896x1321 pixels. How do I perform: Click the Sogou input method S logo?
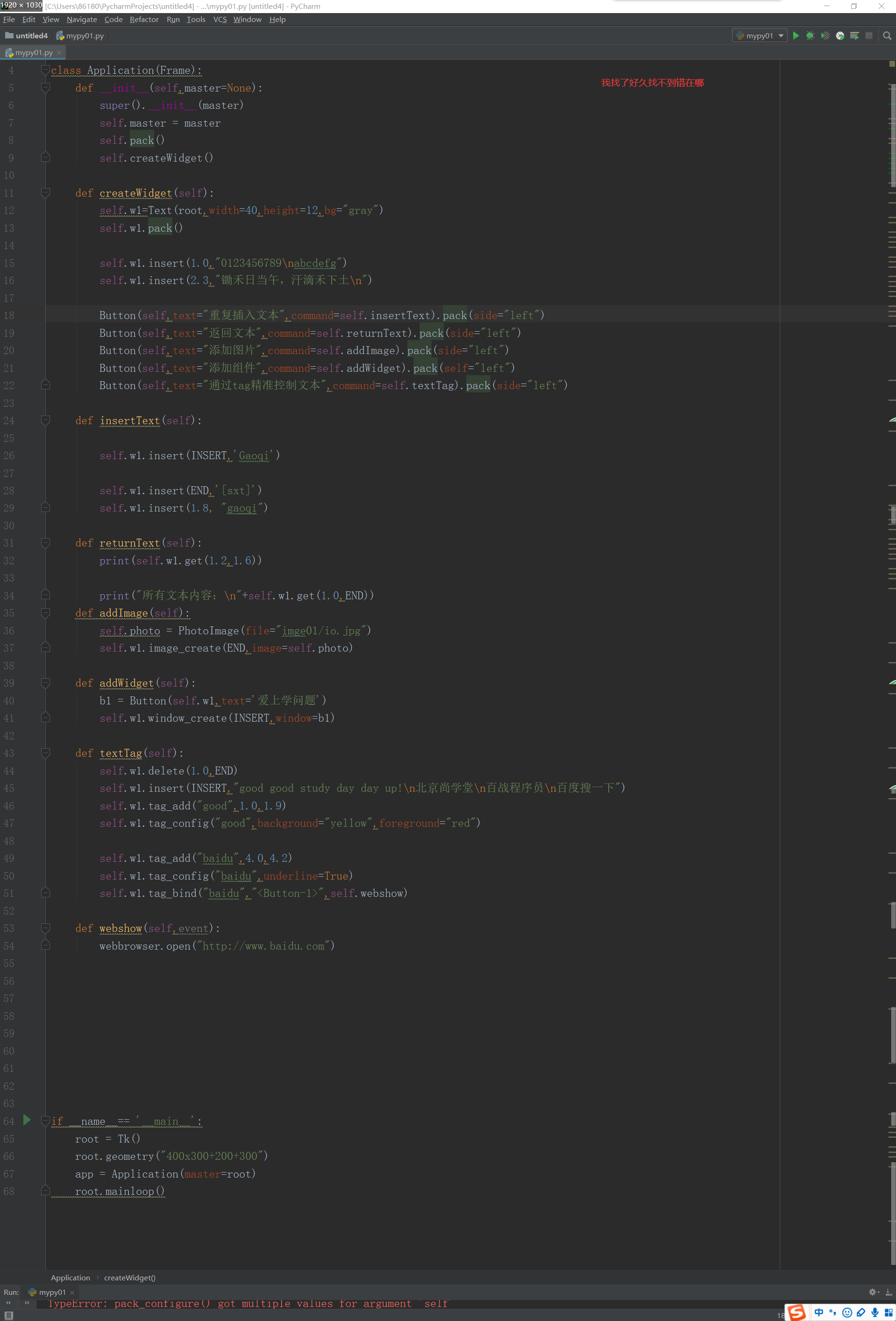[x=797, y=1312]
